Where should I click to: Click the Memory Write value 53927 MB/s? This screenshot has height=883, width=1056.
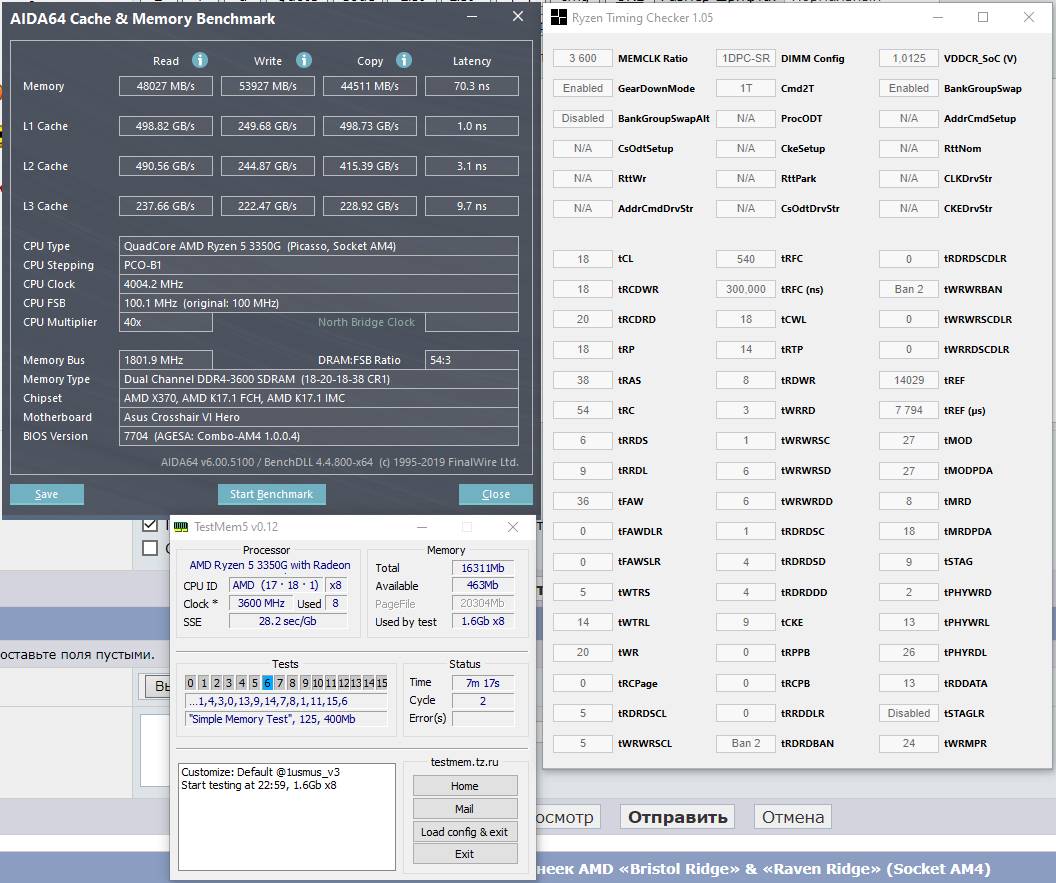[267, 86]
